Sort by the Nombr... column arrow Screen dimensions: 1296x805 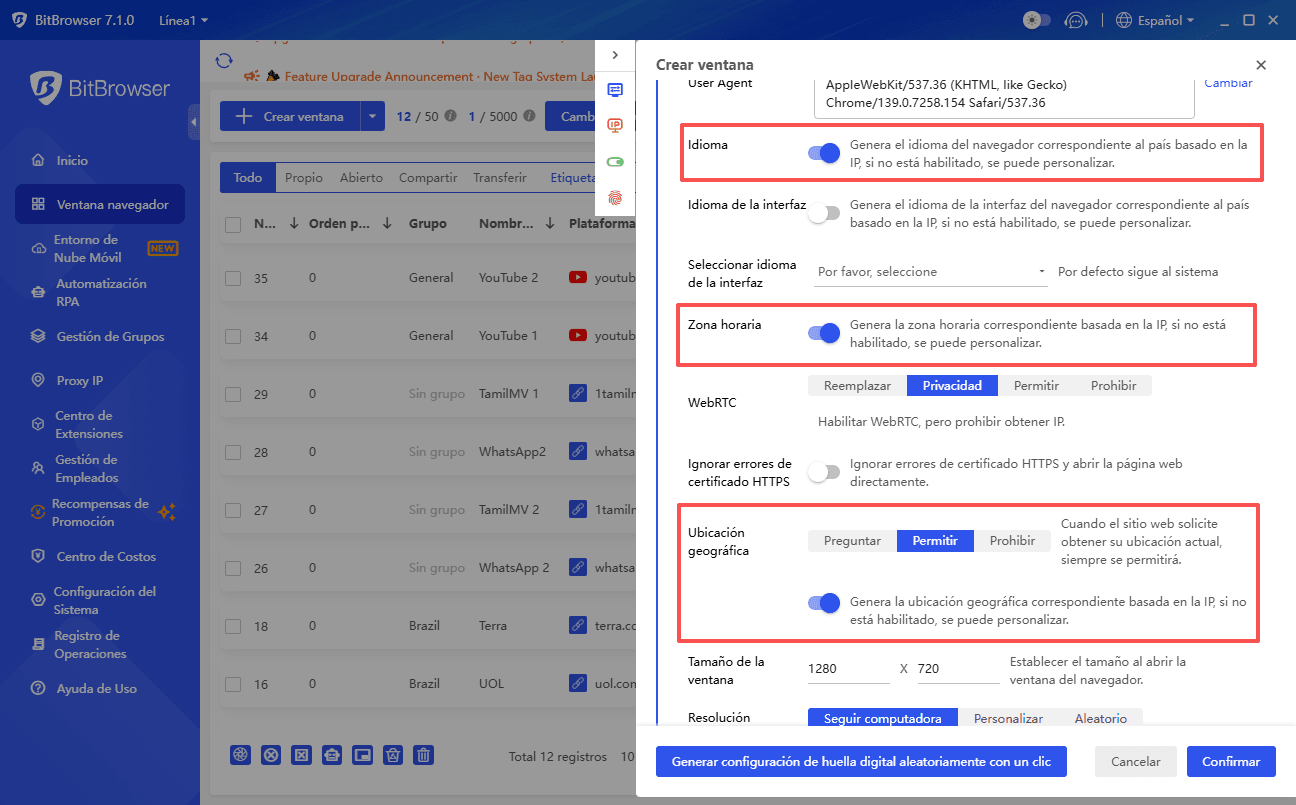point(550,224)
